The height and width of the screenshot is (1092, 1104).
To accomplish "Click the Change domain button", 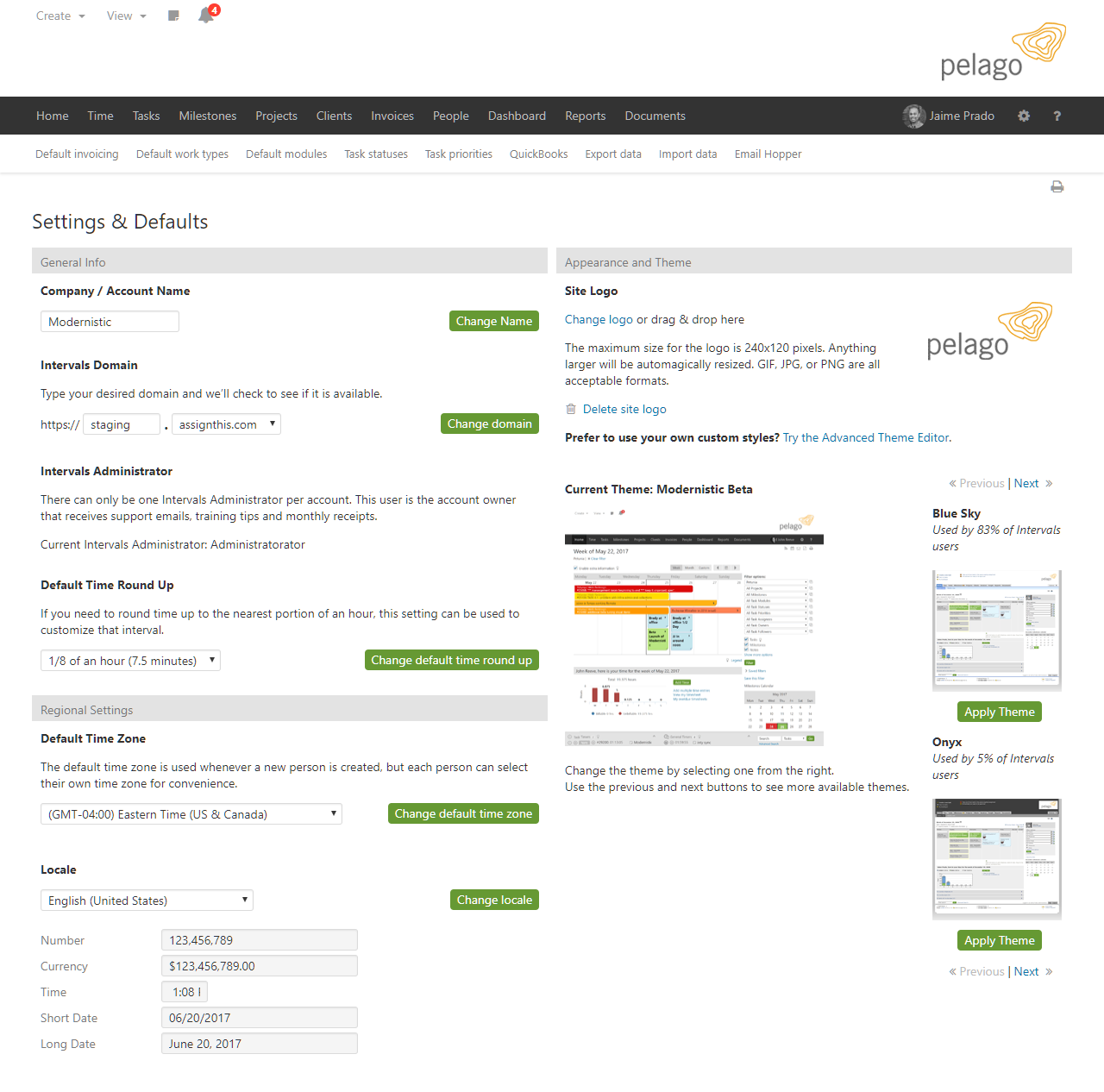I will (x=489, y=424).
